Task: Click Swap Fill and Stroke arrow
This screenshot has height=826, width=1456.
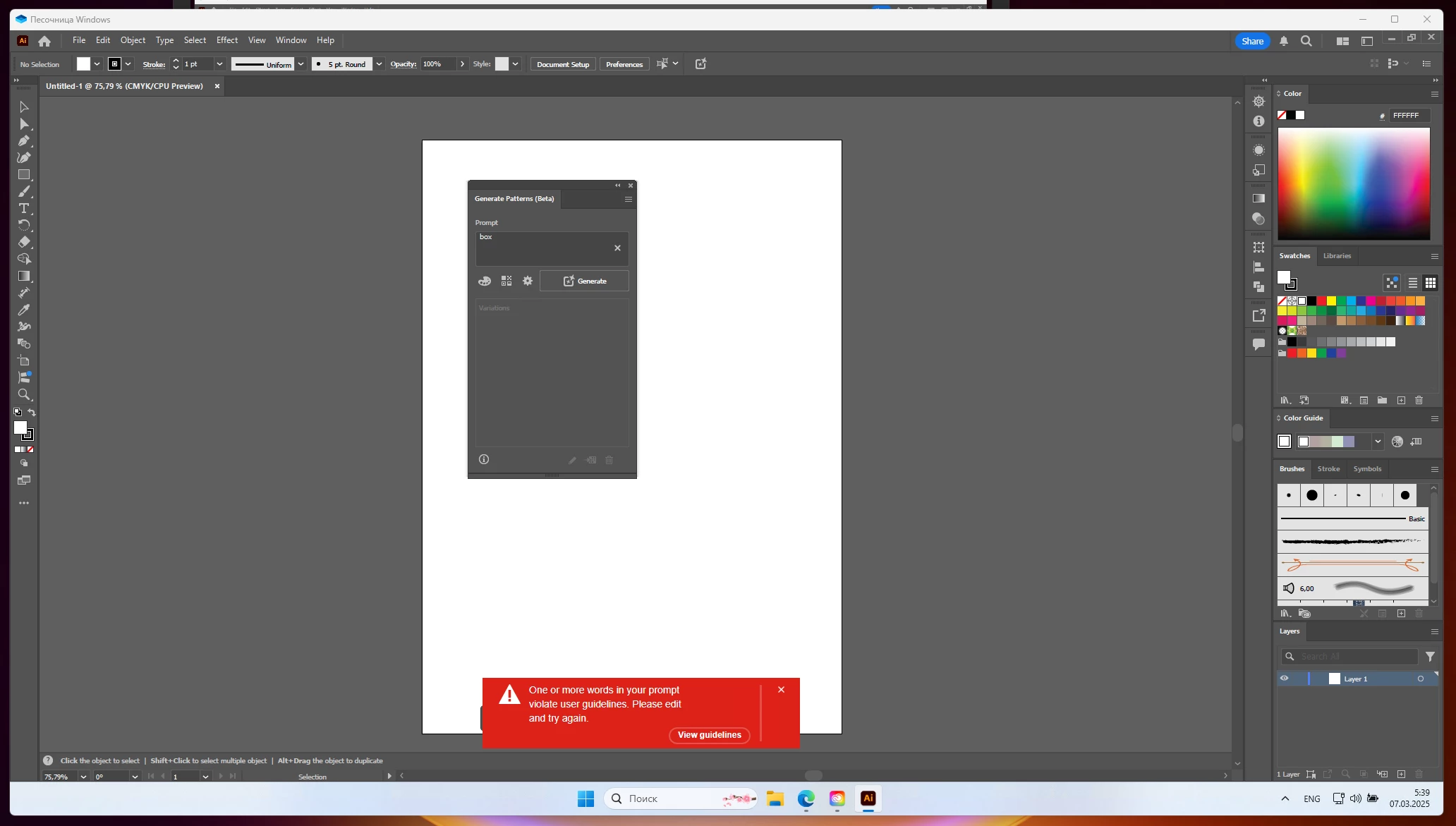Action: [x=32, y=413]
